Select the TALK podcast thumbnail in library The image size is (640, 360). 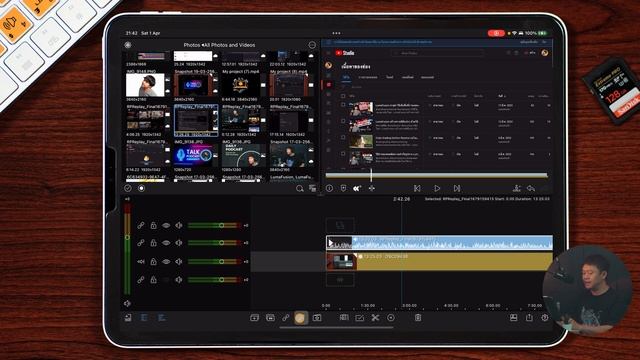pyautogui.click(x=193, y=156)
